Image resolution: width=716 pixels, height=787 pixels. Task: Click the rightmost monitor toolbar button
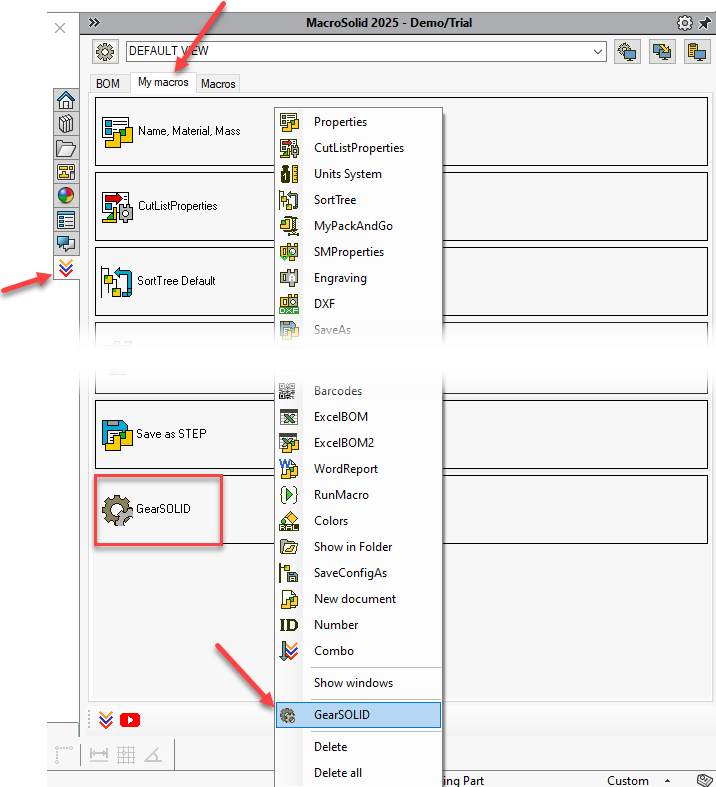pos(697,52)
